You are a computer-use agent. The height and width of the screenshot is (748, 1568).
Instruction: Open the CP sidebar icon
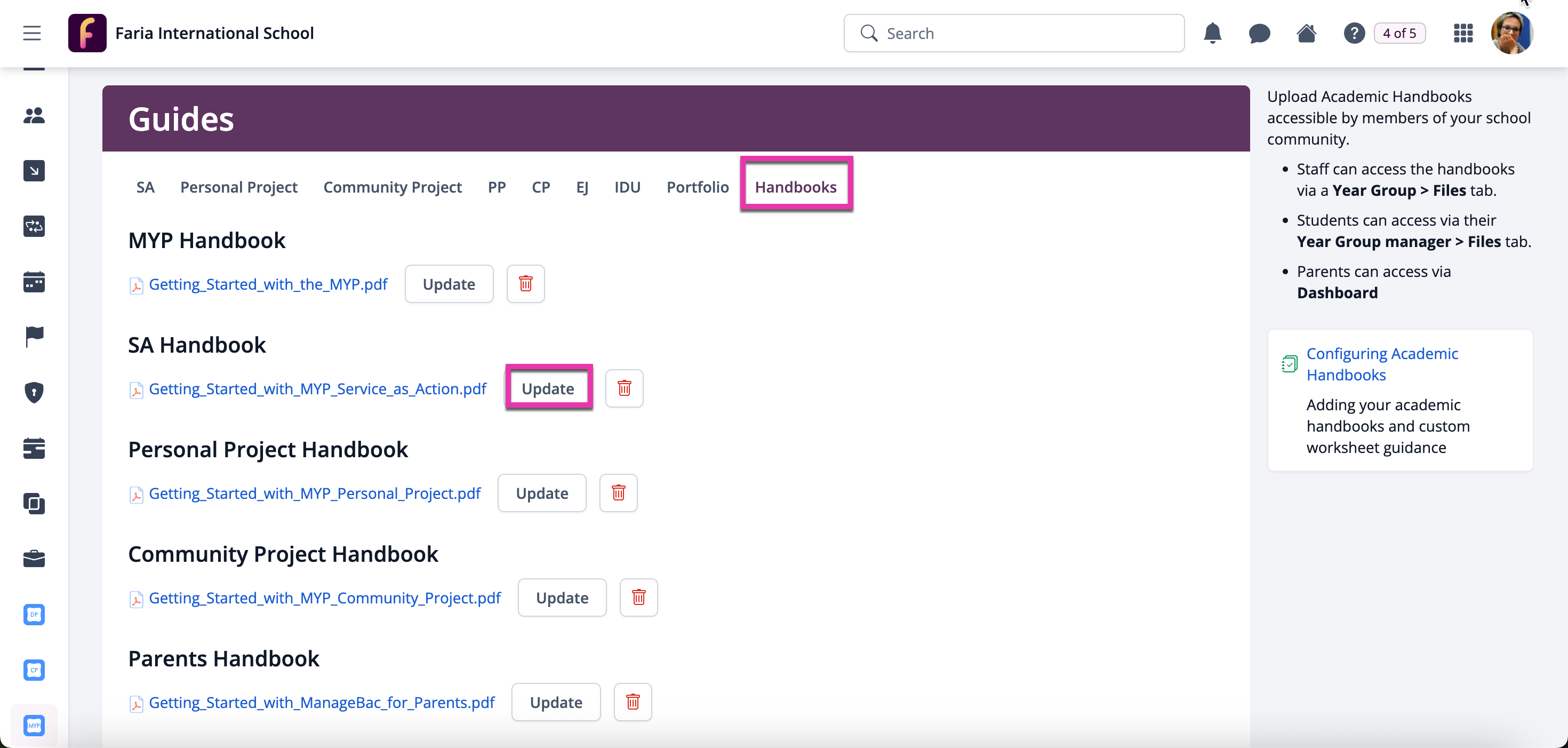pyautogui.click(x=34, y=670)
